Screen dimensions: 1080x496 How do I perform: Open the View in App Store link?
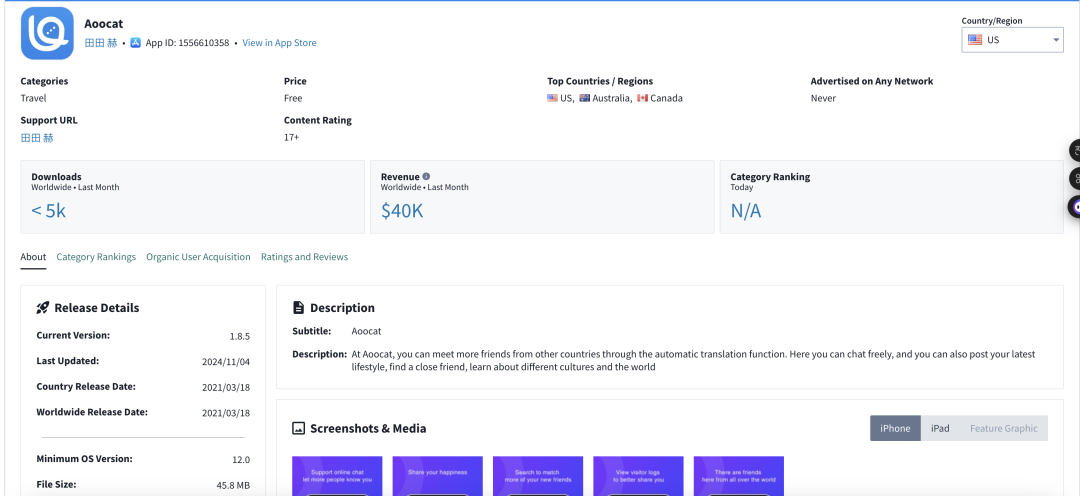click(280, 43)
